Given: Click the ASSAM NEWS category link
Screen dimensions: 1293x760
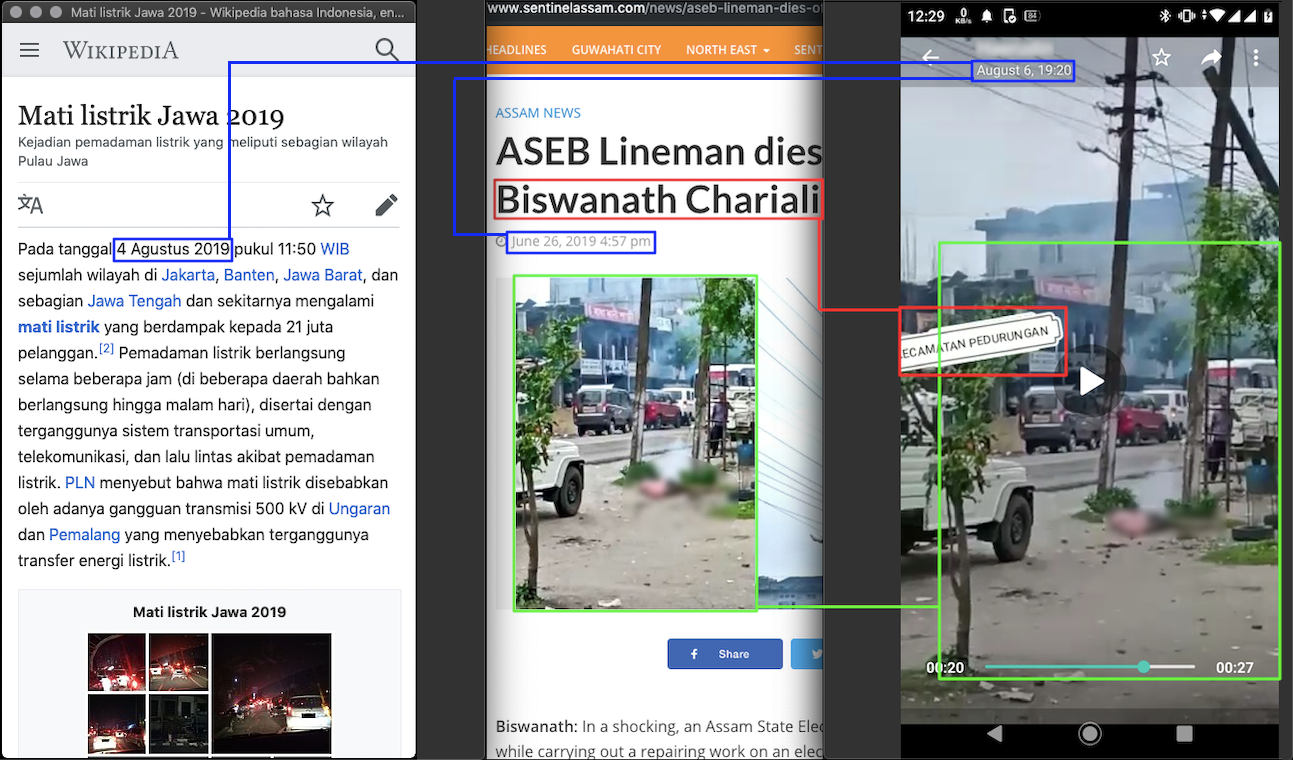Looking at the screenshot, I should coord(538,113).
